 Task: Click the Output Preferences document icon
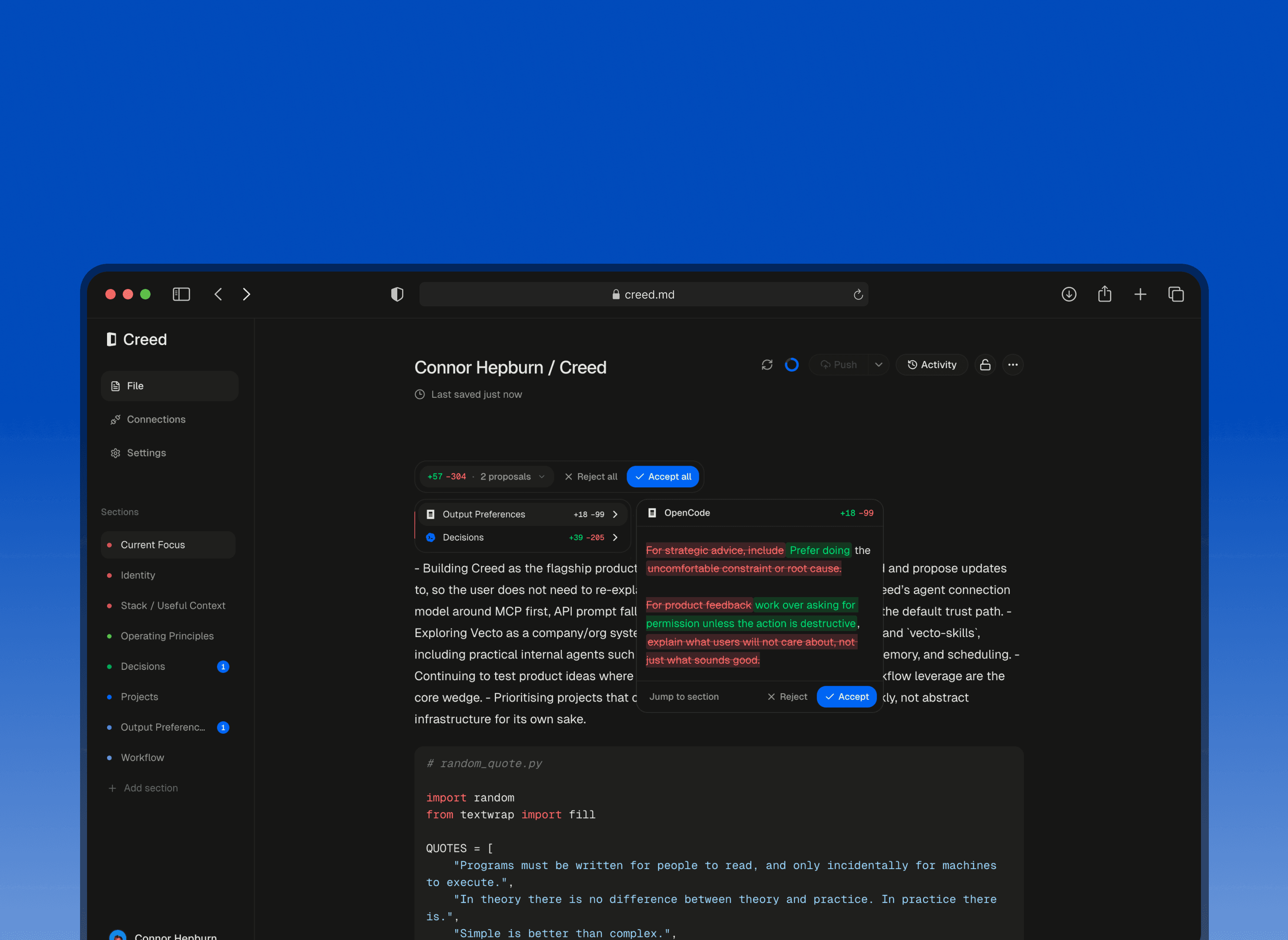click(x=431, y=514)
